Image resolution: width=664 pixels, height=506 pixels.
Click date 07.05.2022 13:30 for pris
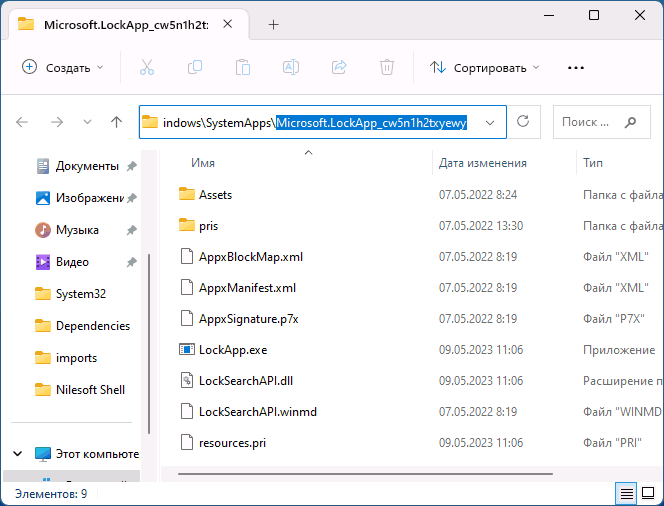481,226
